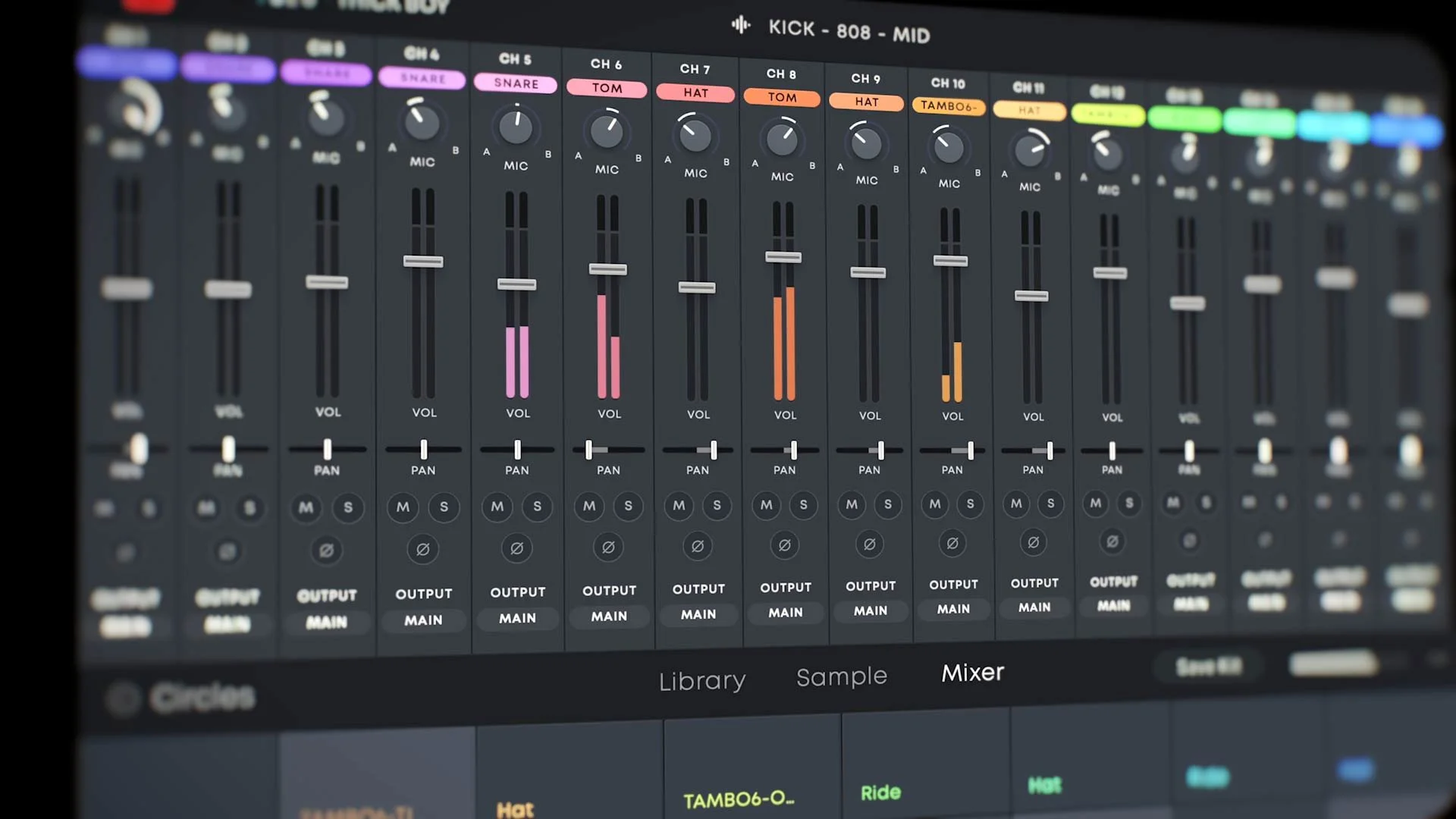Screen dimensions: 1456x819
Task: Mute the CH 10 TAMBO6 channel
Action: click(x=935, y=504)
